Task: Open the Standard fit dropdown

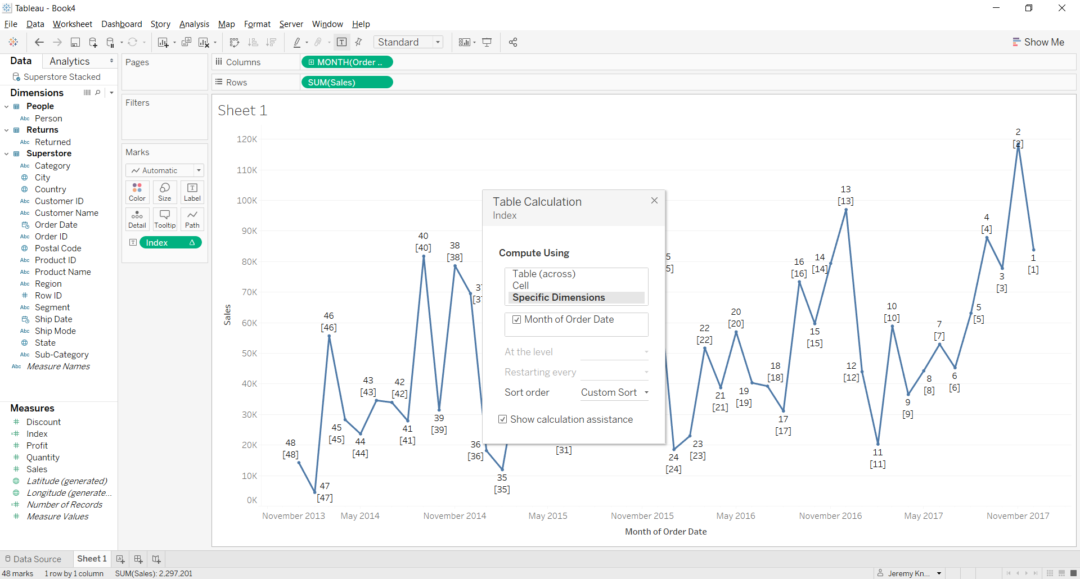Action: point(434,42)
